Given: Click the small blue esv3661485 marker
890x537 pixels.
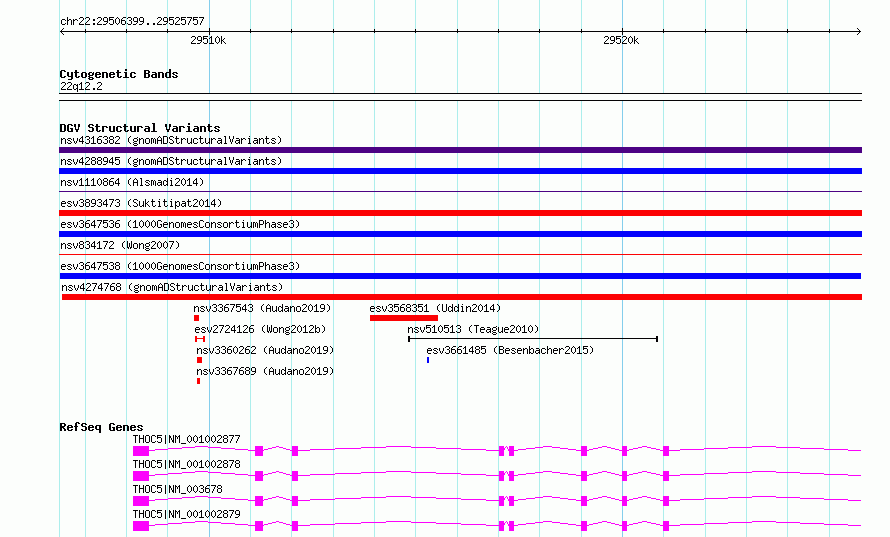Looking at the screenshot, I should coord(428,360).
